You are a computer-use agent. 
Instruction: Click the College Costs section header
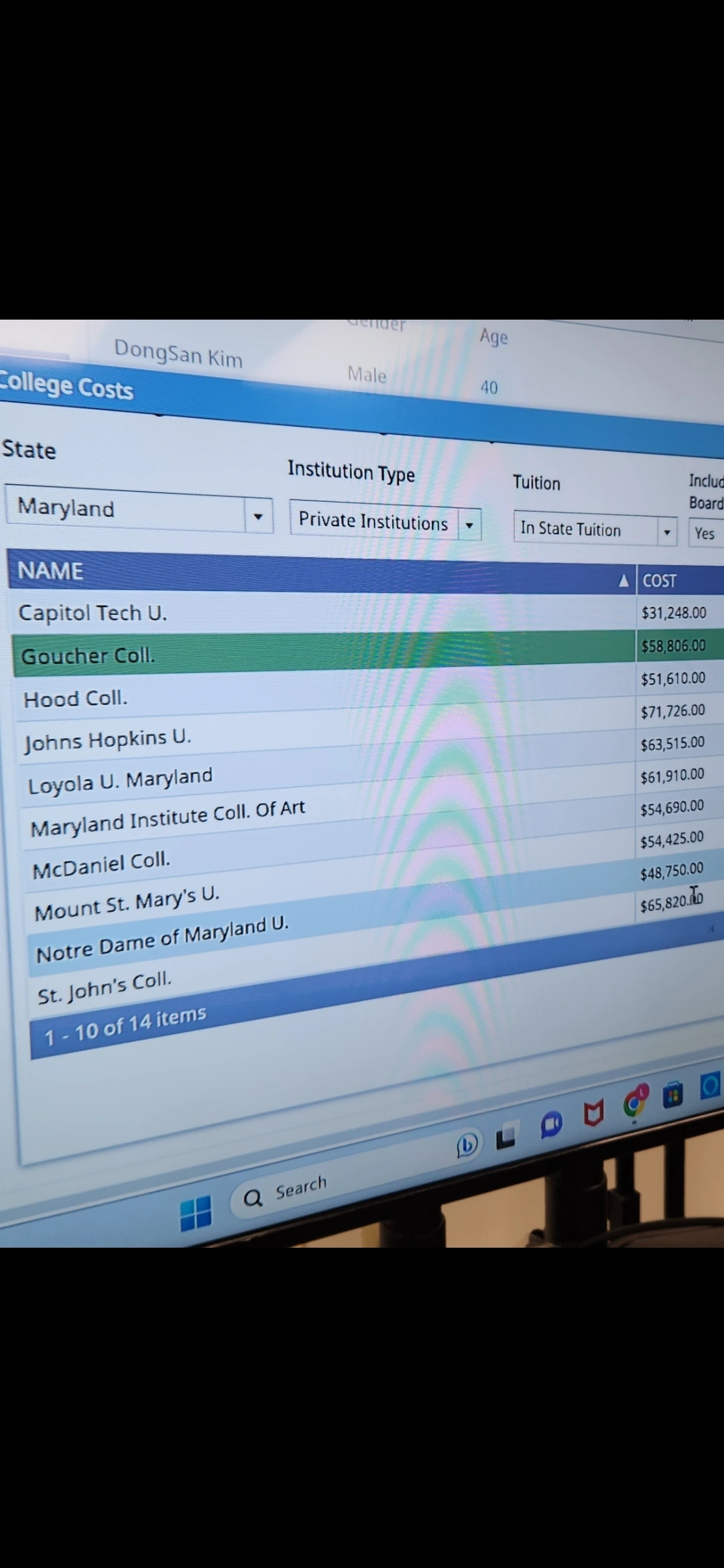pos(66,385)
